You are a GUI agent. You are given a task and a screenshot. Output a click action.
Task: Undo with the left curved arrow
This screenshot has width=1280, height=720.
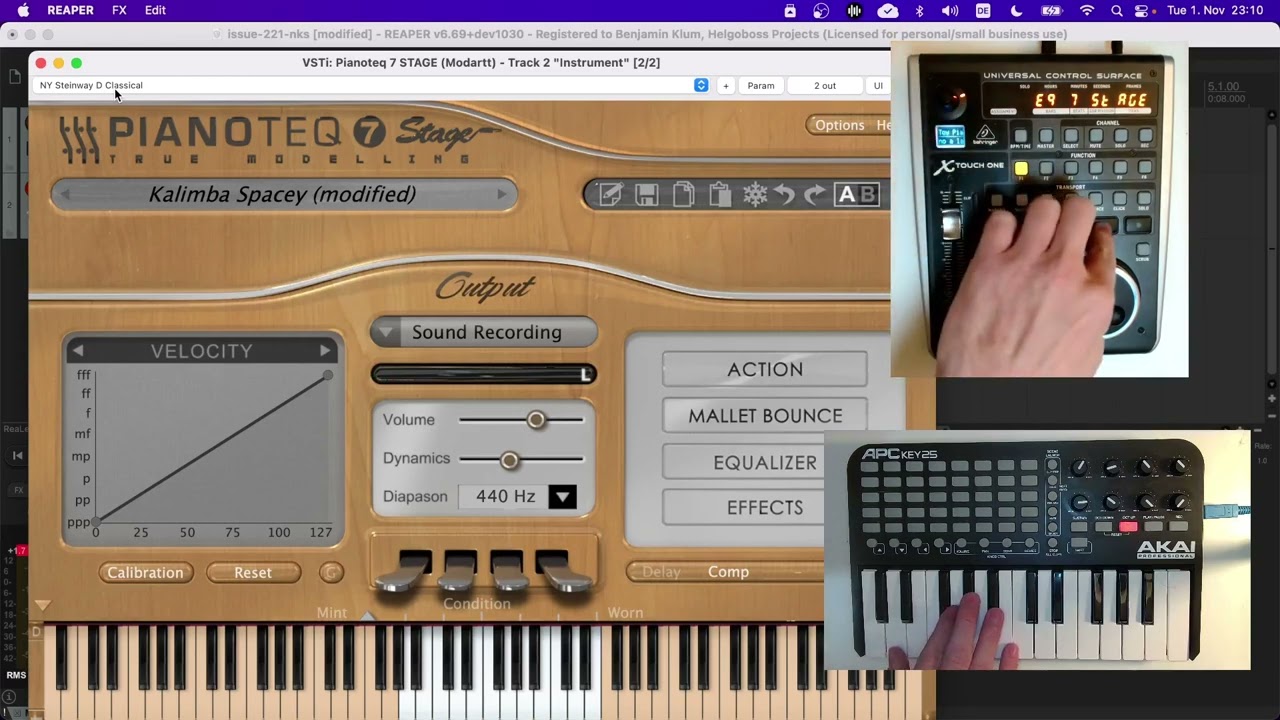click(x=785, y=195)
